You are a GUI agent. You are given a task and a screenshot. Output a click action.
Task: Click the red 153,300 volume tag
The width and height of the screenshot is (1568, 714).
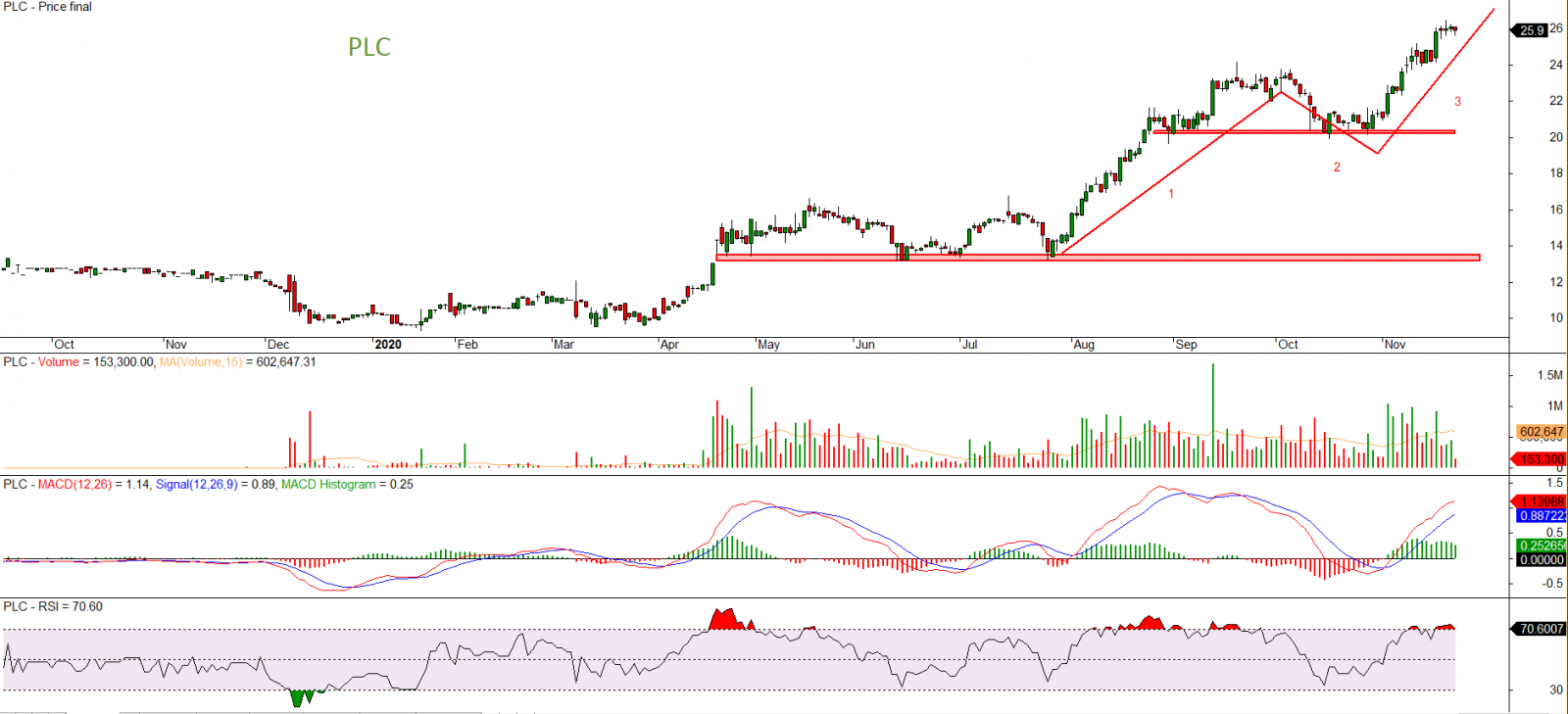(1541, 459)
